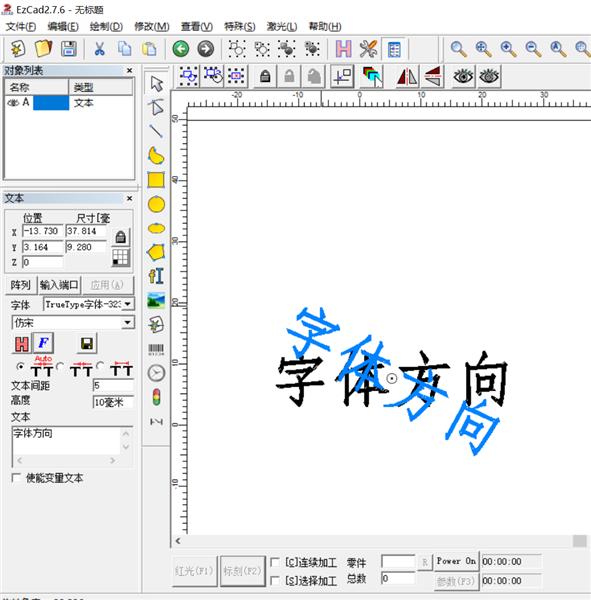The width and height of the screenshot is (591, 600).
Task: Click the Mirror horizontal icon
Action: coord(407,77)
